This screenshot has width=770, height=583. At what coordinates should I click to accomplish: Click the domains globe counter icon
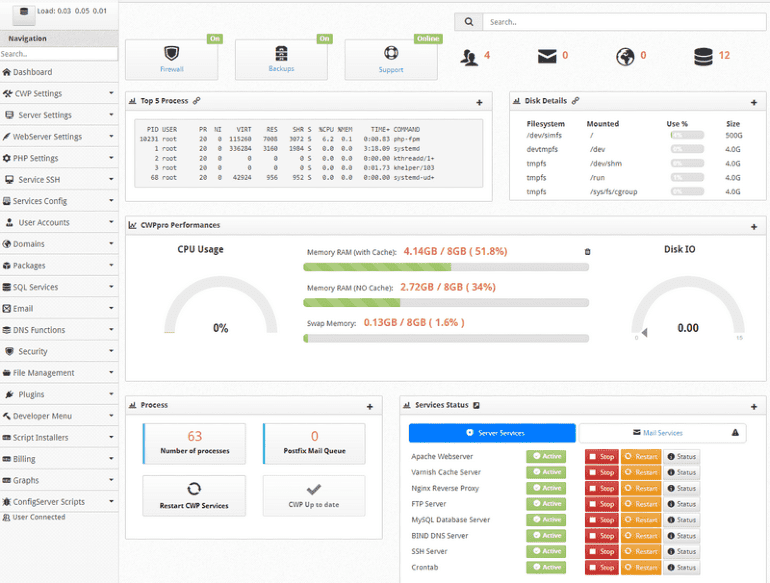pyautogui.click(x=625, y=56)
